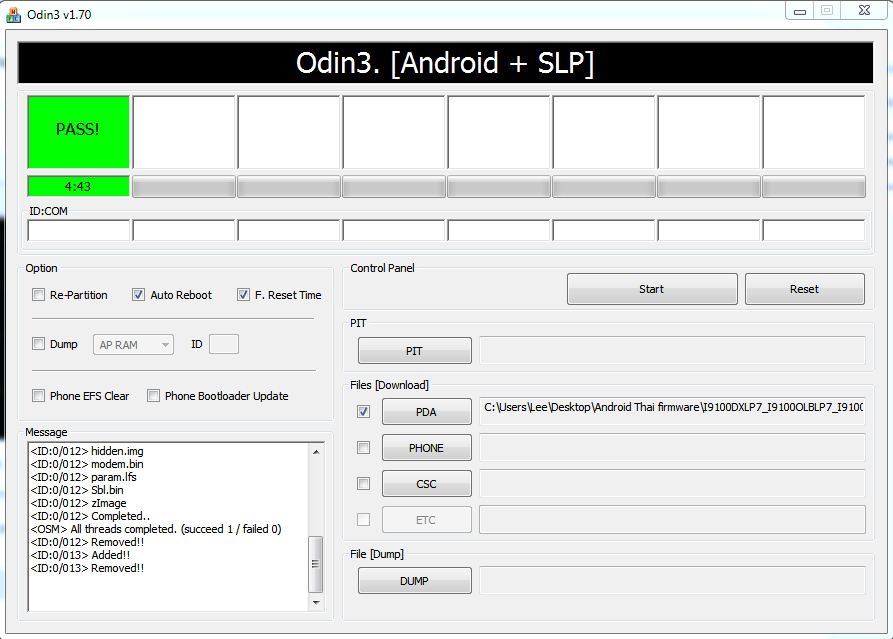Screen dimensions: 893x639
Task: Uncheck the PDA file checkbox
Action: click(363, 411)
